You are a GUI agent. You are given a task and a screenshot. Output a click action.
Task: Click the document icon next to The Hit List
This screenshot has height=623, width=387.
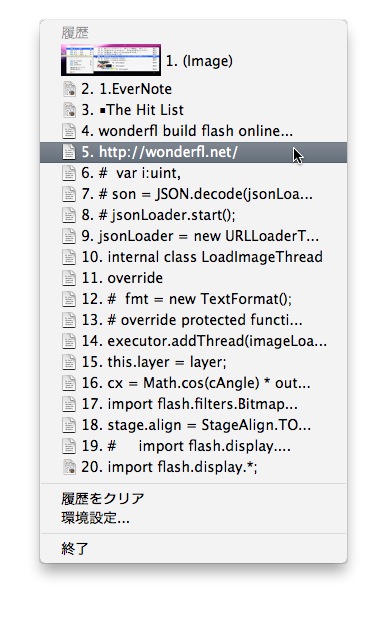pyautogui.click(x=69, y=110)
